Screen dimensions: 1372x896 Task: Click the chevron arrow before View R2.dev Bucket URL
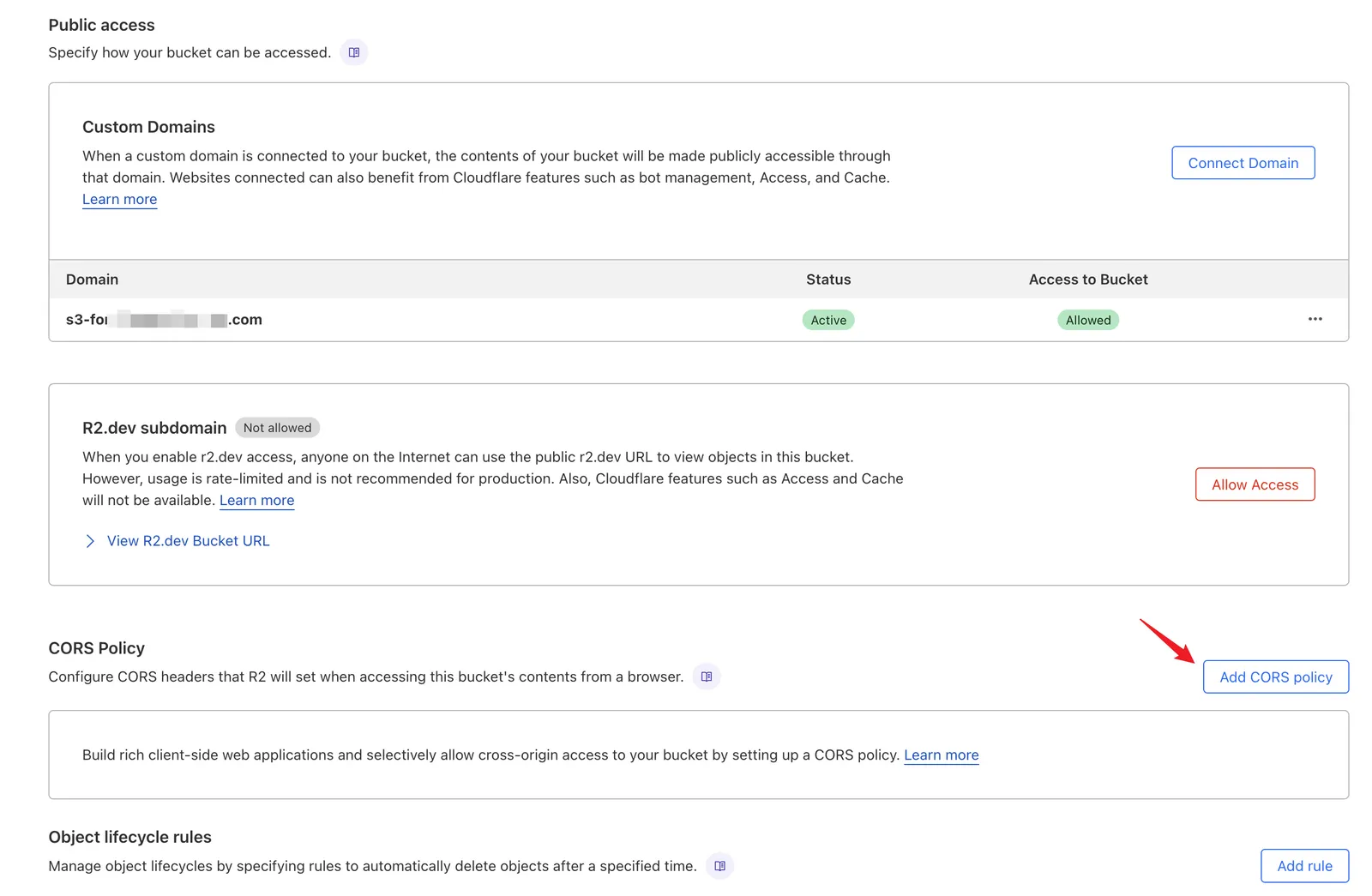pos(90,540)
